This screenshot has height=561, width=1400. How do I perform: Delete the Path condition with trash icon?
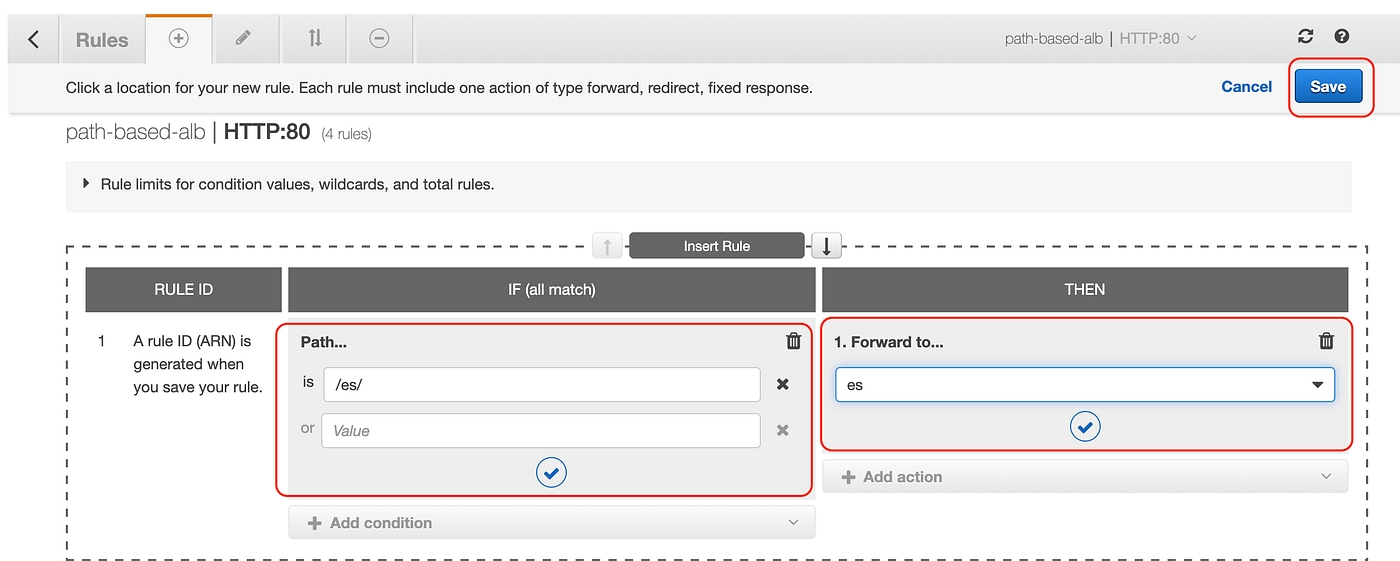point(793,341)
